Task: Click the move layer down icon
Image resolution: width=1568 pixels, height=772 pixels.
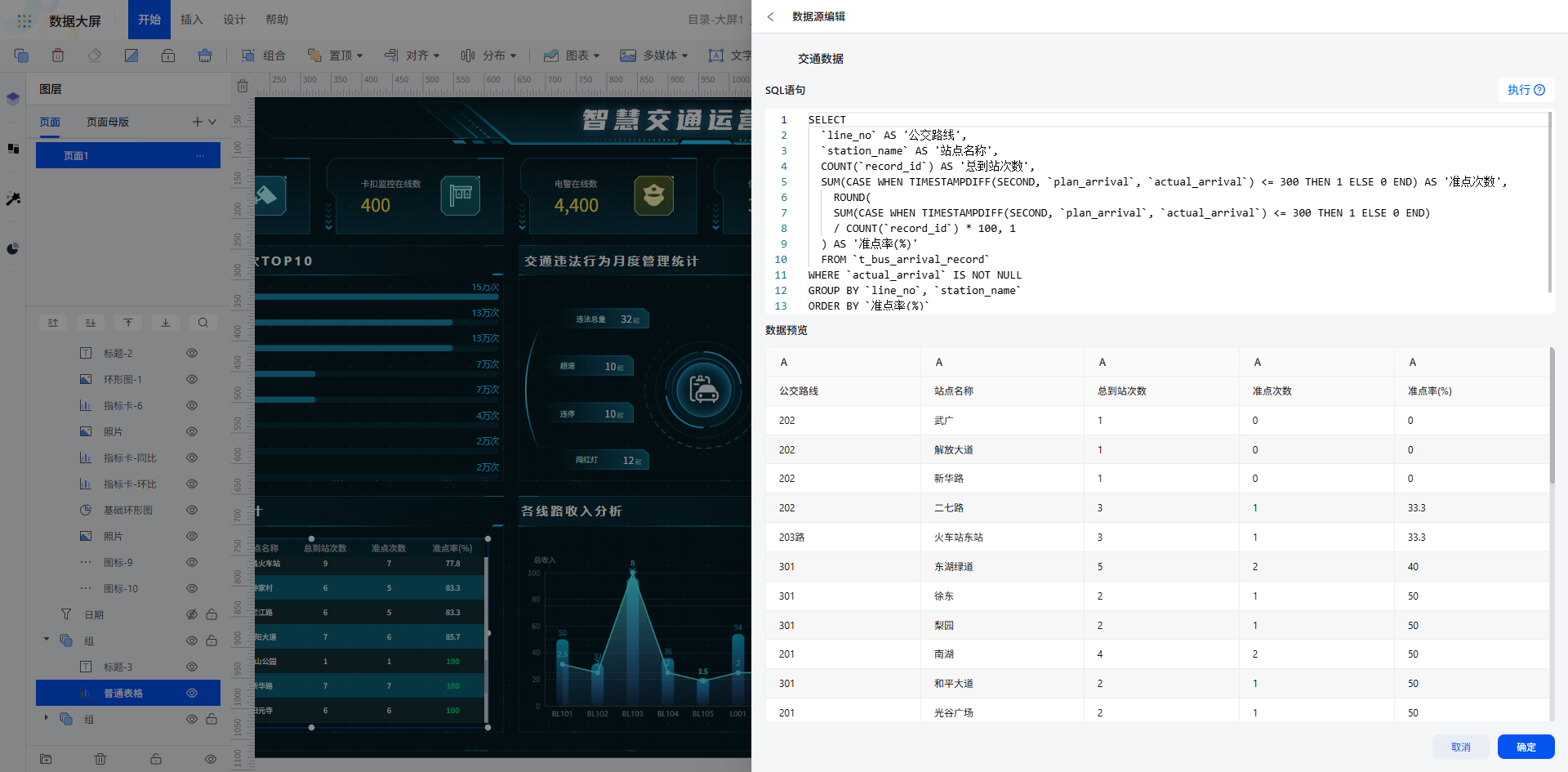Action: tap(91, 323)
